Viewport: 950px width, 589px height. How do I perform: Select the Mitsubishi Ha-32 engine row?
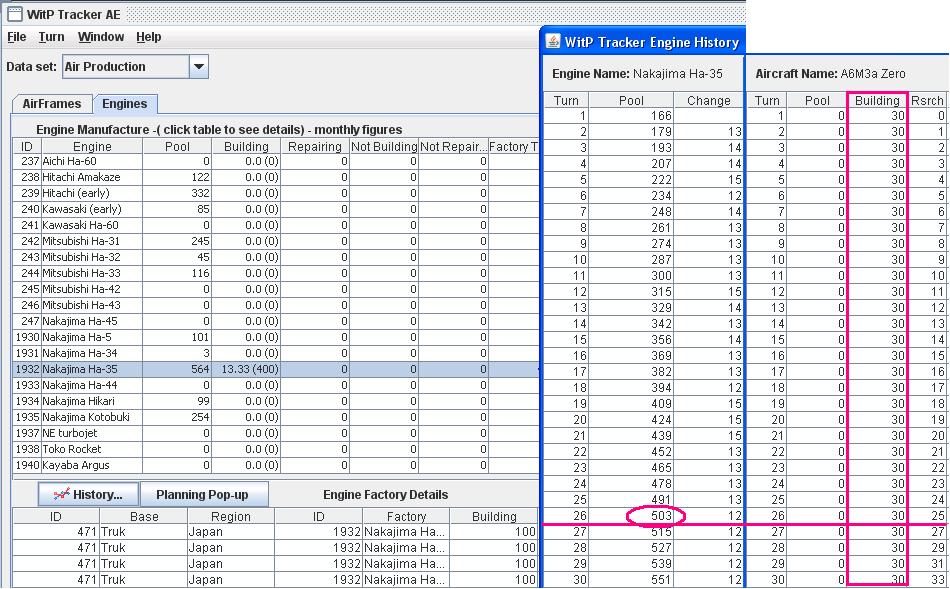pos(276,257)
